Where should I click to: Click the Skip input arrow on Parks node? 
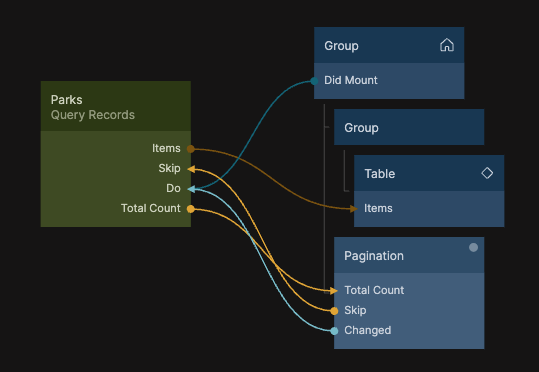pos(191,169)
